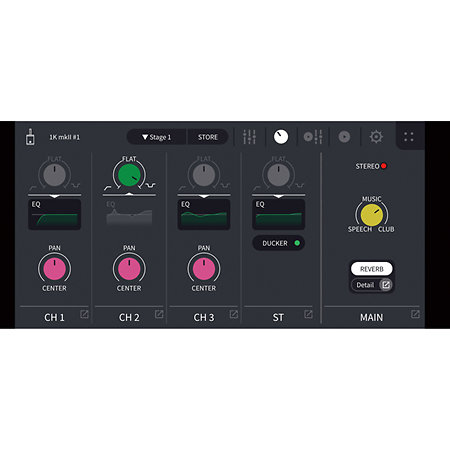Click the STORE button
This screenshot has height=450, width=450.
coord(208,137)
